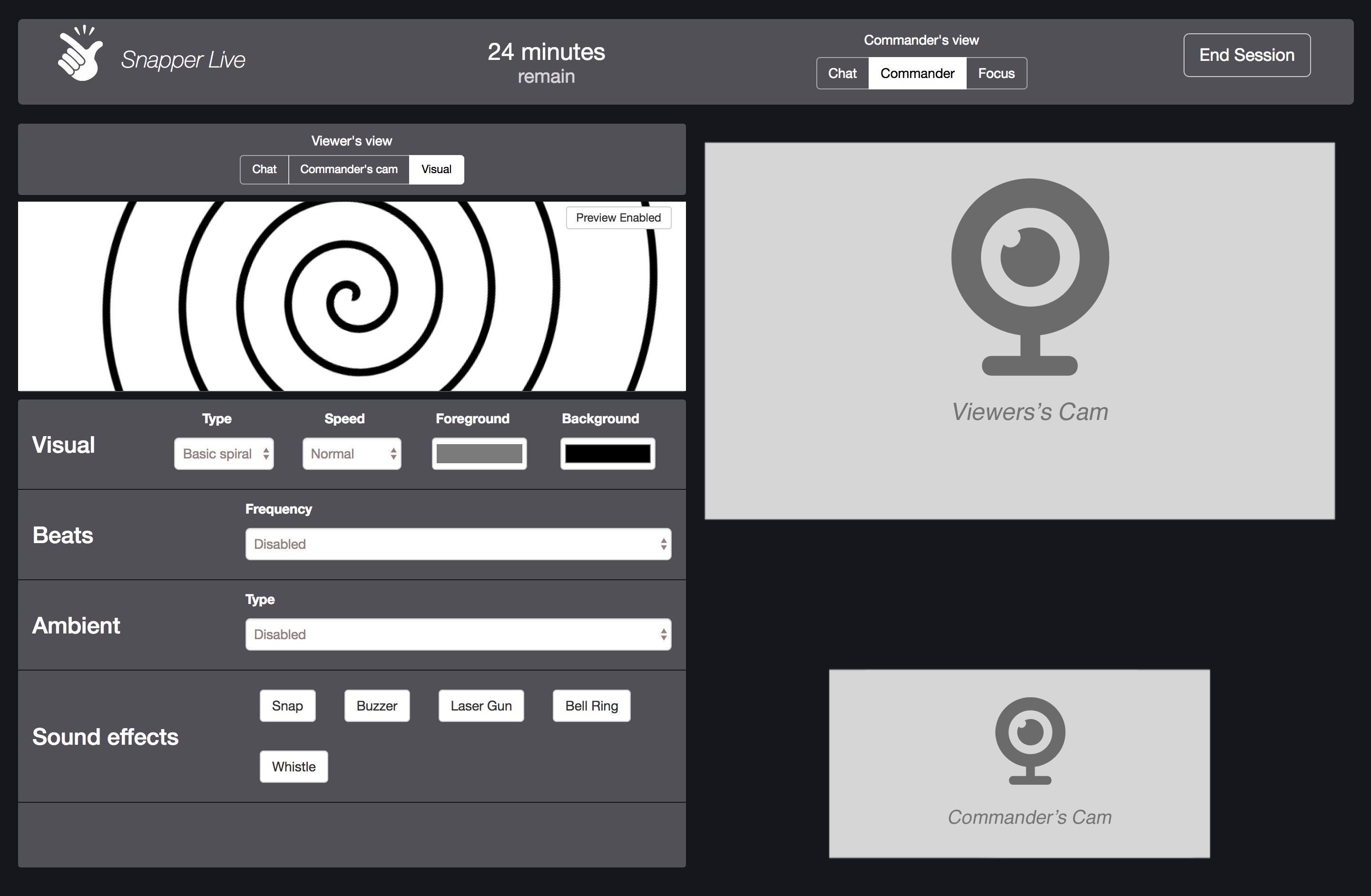The width and height of the screenshot is (1371, 896).
Task: Toggle the Preview Enabled button
Action: (618, 218)
